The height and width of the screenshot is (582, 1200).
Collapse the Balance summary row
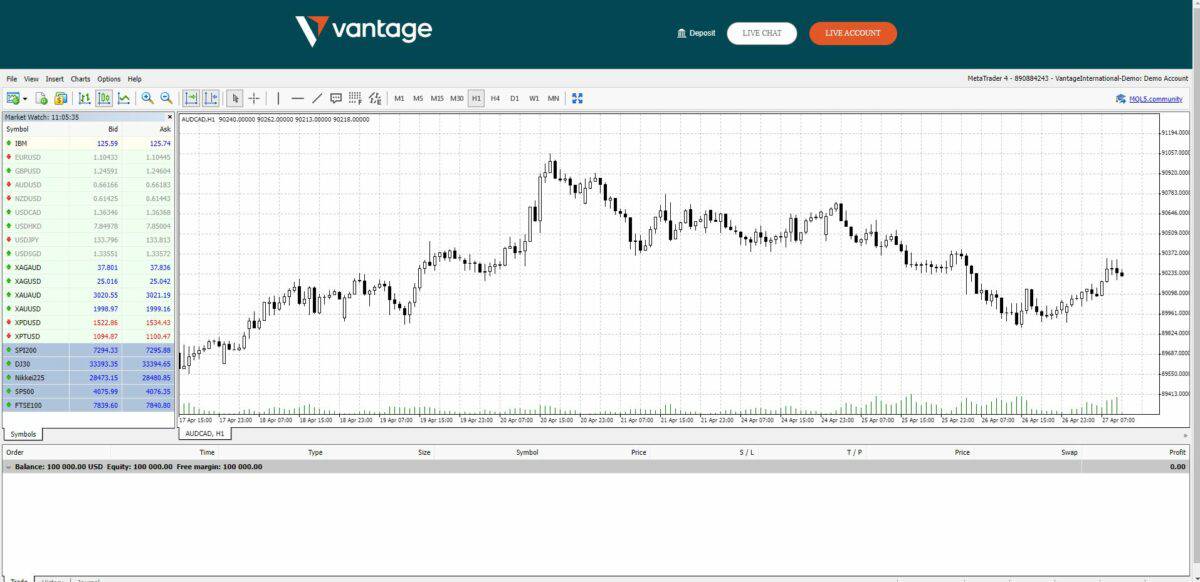click(x=8, y=466)
